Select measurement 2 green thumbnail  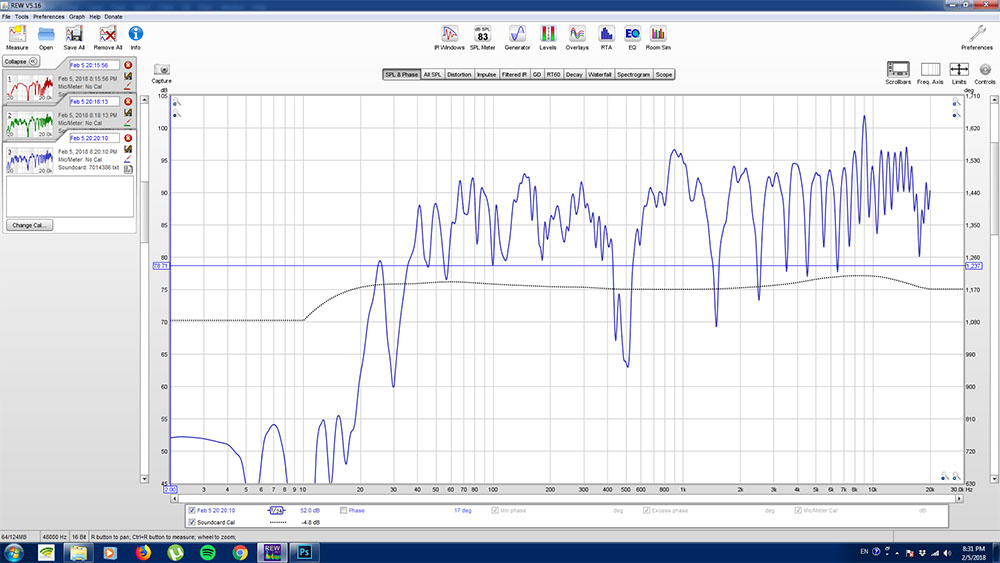coord(29,124)
